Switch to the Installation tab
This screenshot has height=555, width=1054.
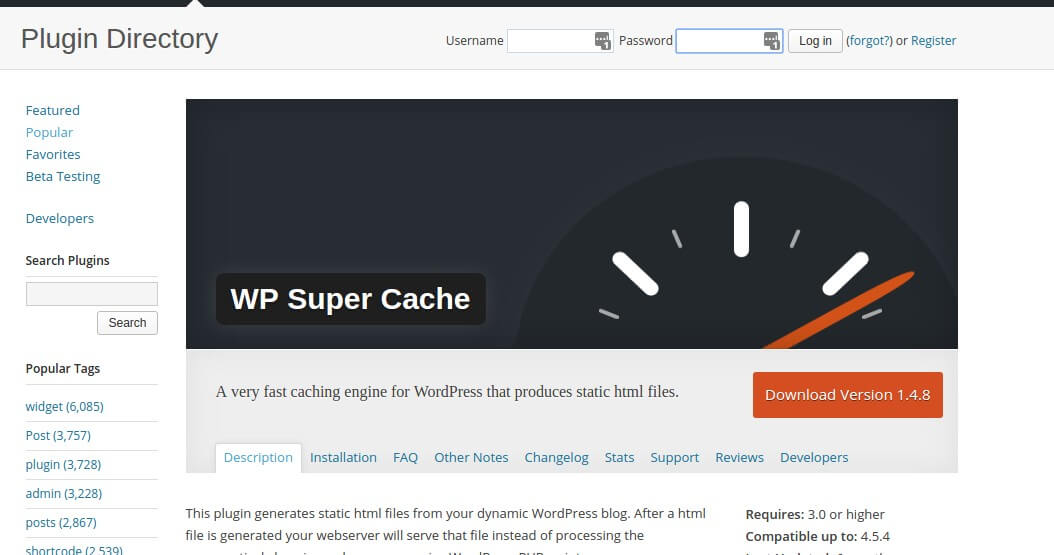pyautogui.click(x=343, y=458)
